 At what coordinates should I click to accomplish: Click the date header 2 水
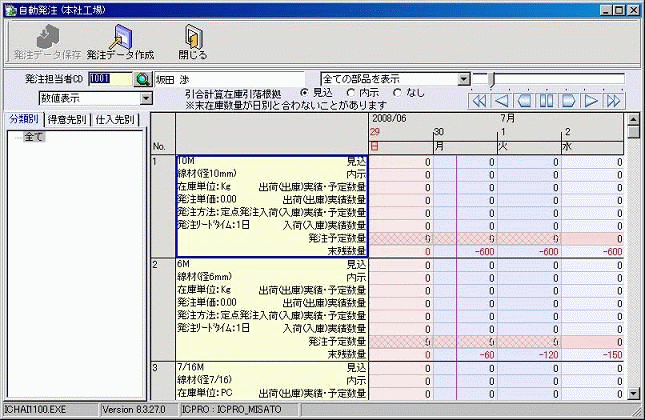(593, 139)
